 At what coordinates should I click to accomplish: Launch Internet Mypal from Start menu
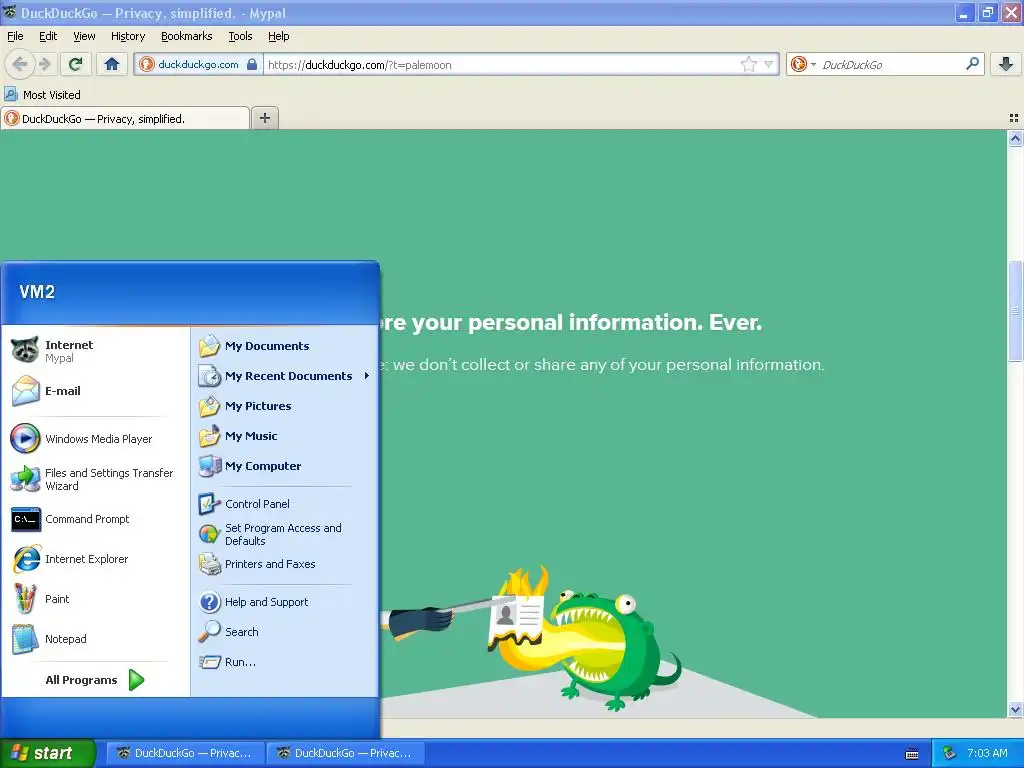point(95,351)
